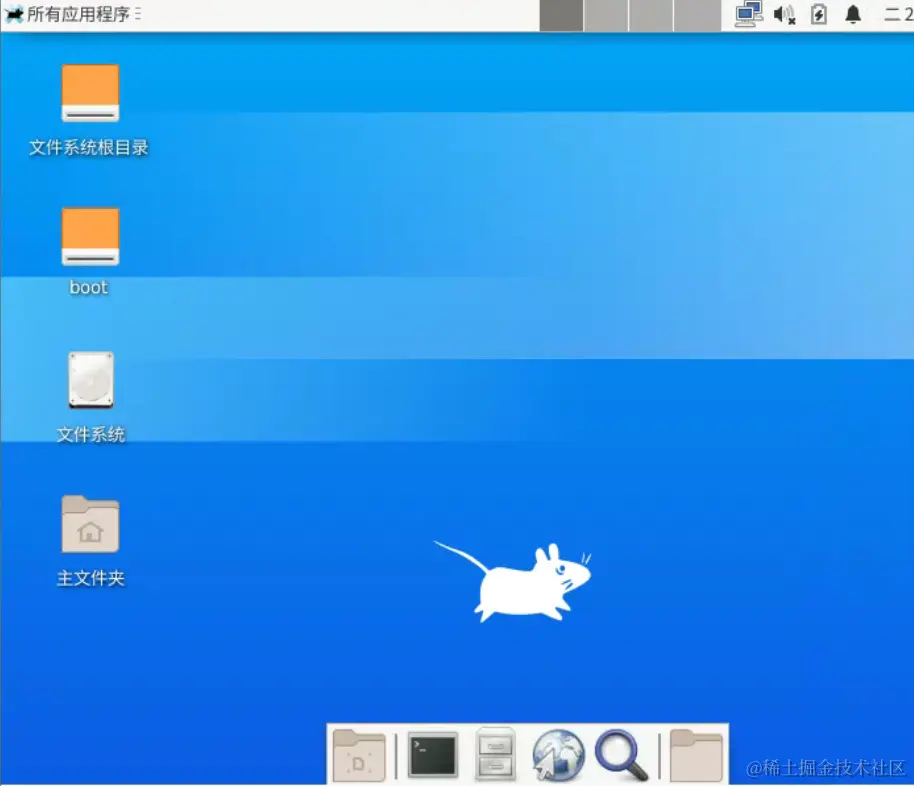914x786 pixels.
Task: Show notifications via the bell icon
Action: 853,14
